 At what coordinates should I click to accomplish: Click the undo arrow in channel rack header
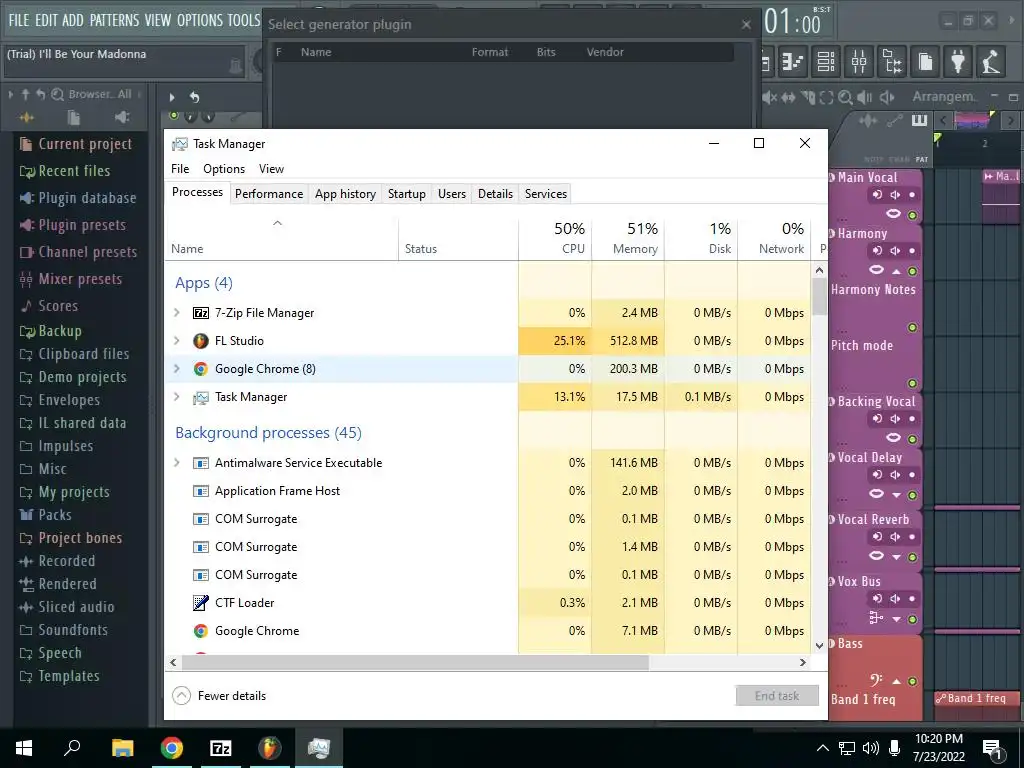[194, 97]
